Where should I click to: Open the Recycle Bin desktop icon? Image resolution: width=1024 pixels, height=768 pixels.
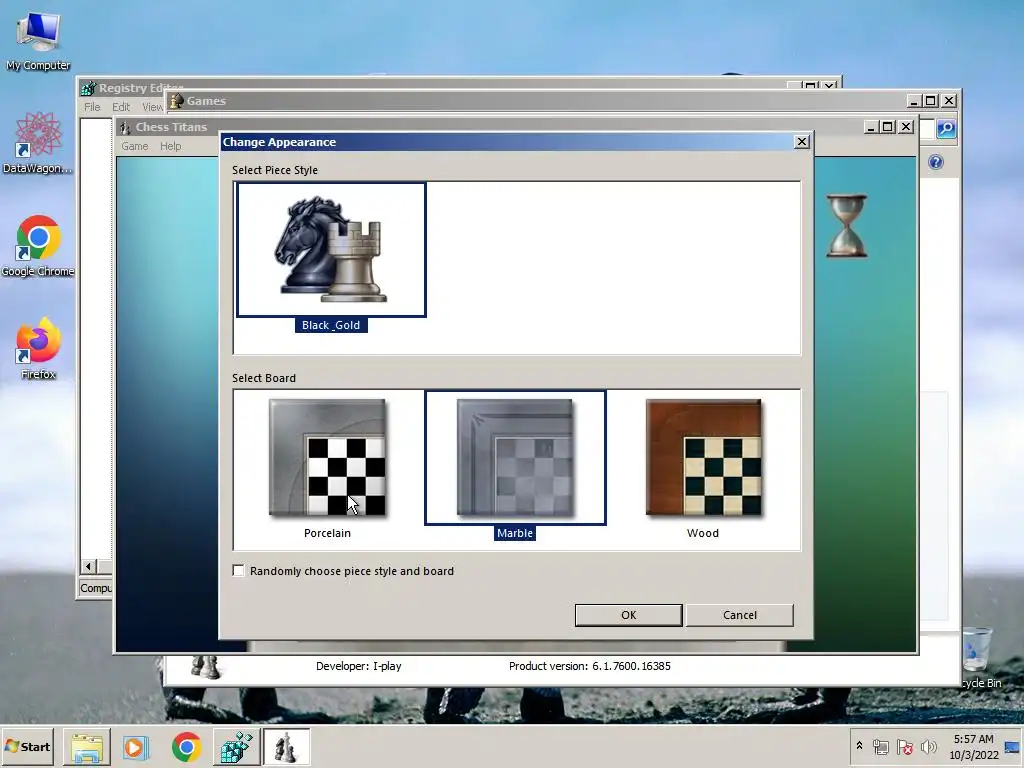(980, 657)
